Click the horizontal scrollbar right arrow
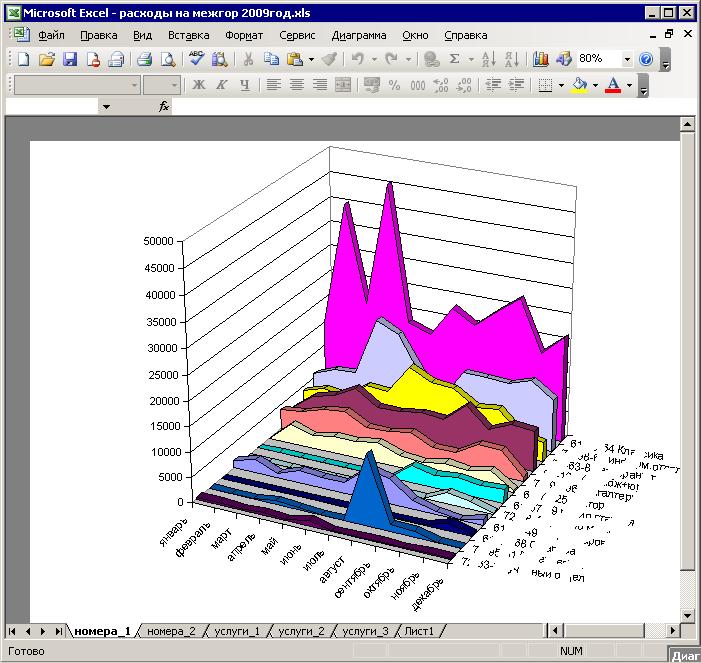The height and width of the screenshot is (663, 701). (x=673, y=630)
